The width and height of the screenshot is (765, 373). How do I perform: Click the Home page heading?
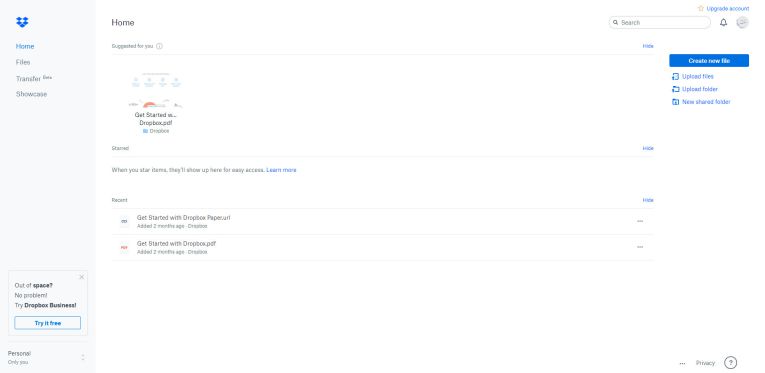click(123, 22)
